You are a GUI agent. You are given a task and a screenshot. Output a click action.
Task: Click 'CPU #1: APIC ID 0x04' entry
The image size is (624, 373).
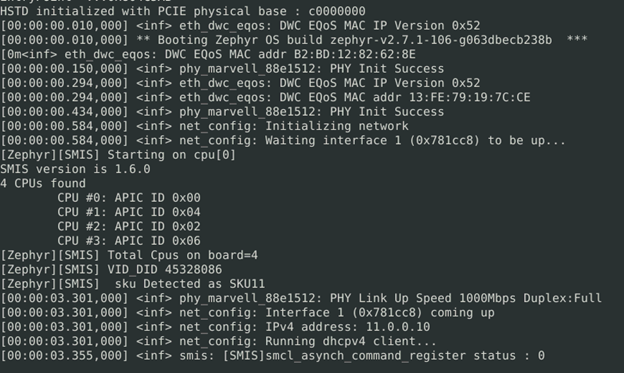(x=129, y=212)
